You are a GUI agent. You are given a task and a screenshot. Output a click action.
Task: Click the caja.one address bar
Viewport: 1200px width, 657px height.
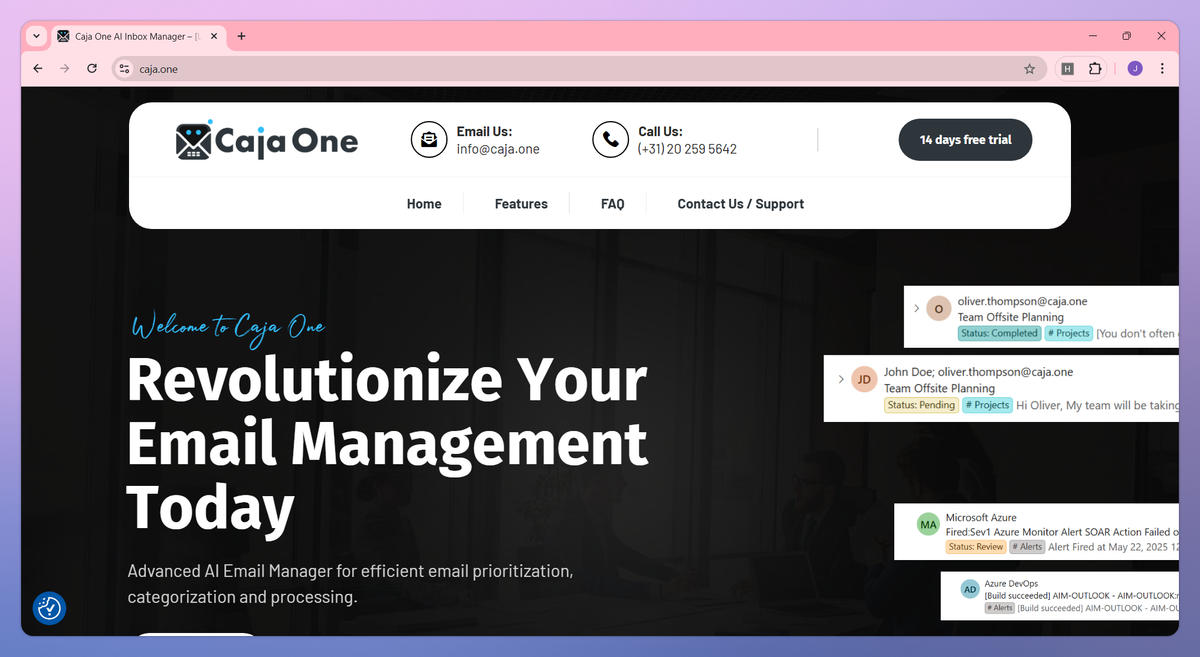click(580, 69)
